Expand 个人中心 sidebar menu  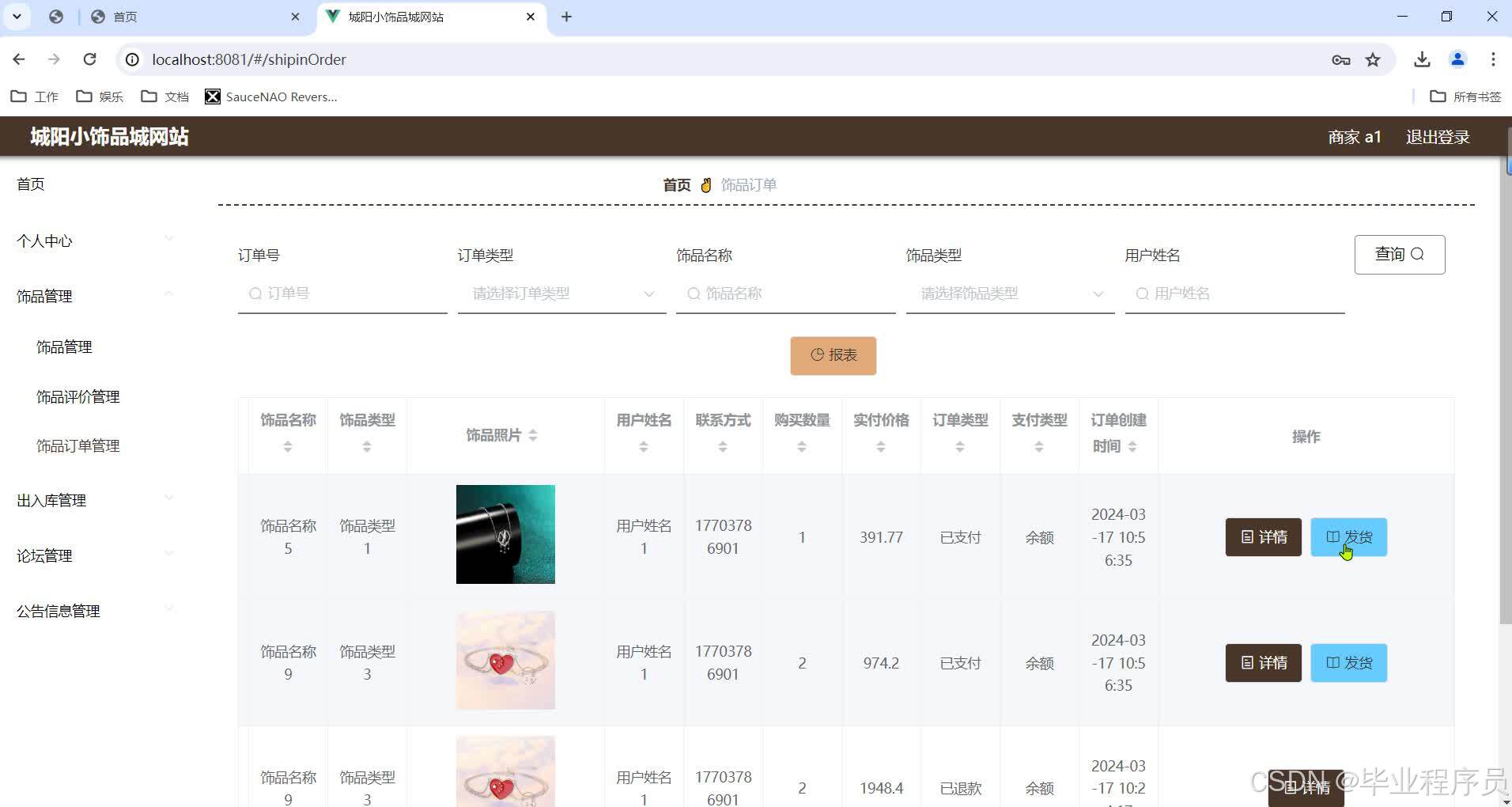(x=95, y=241)
